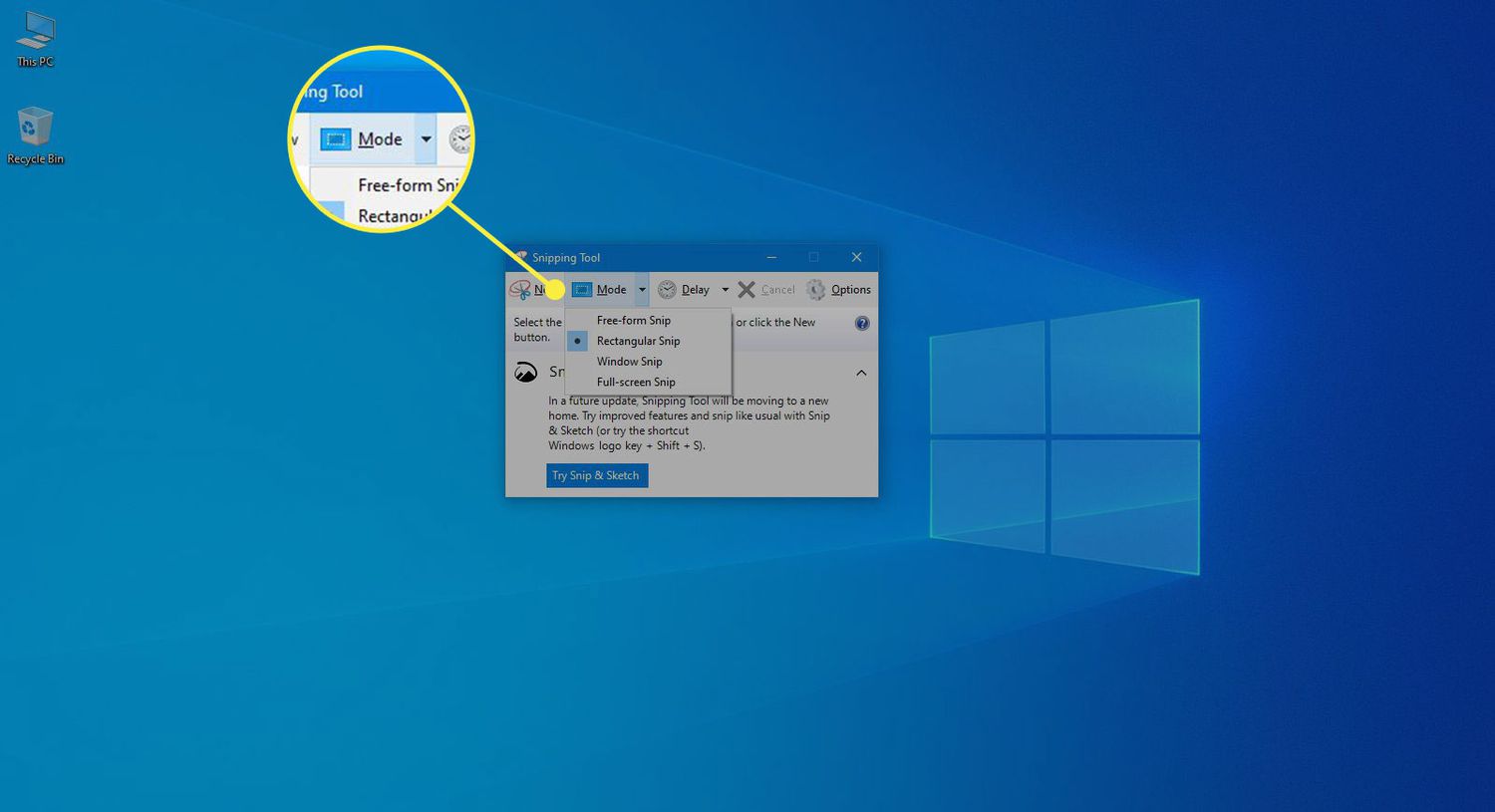Close the Snipping Tool window
This screenshot has height=812, width=1495.
(x=856, y=257)
